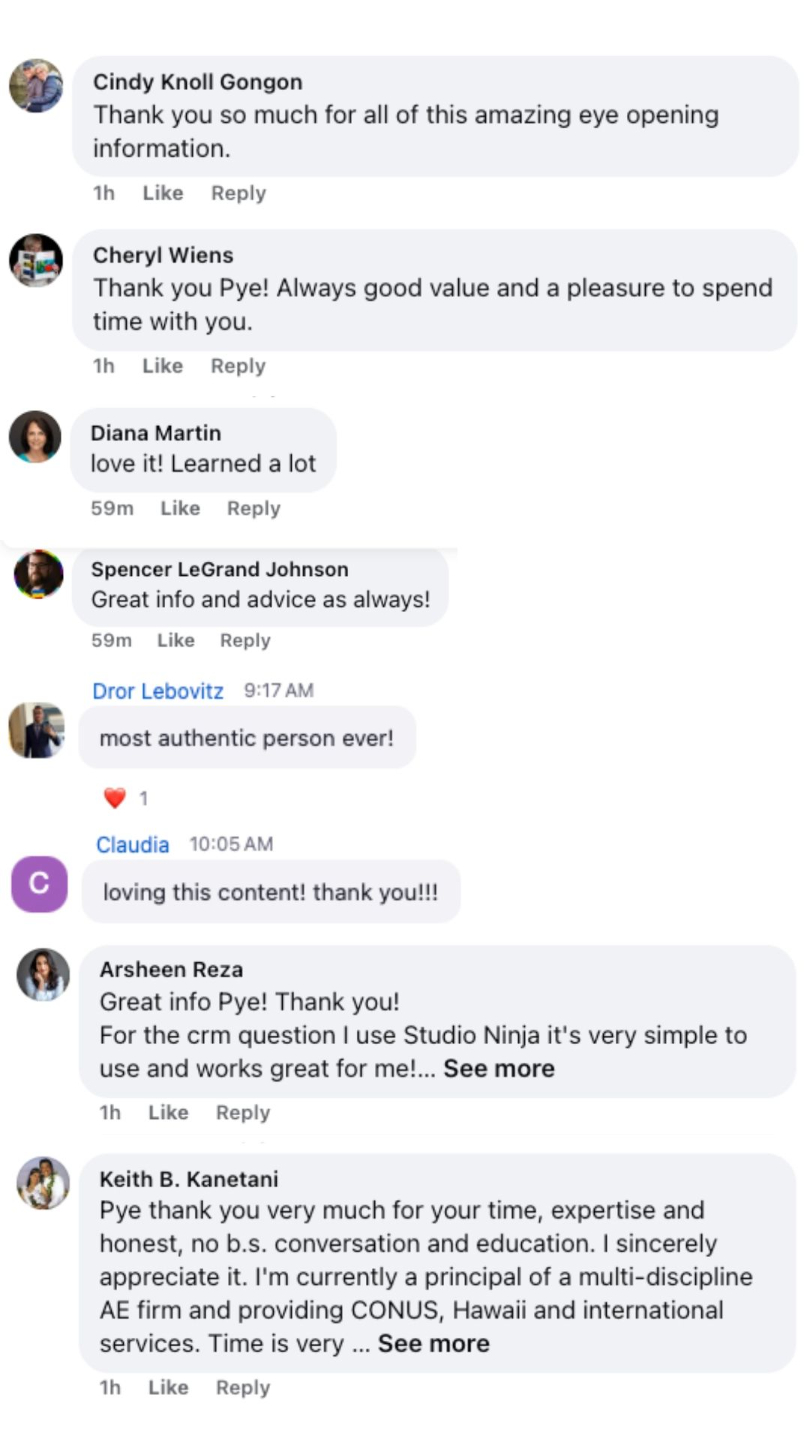Open the Arsheen Reza name link

[x=171, y=969]
